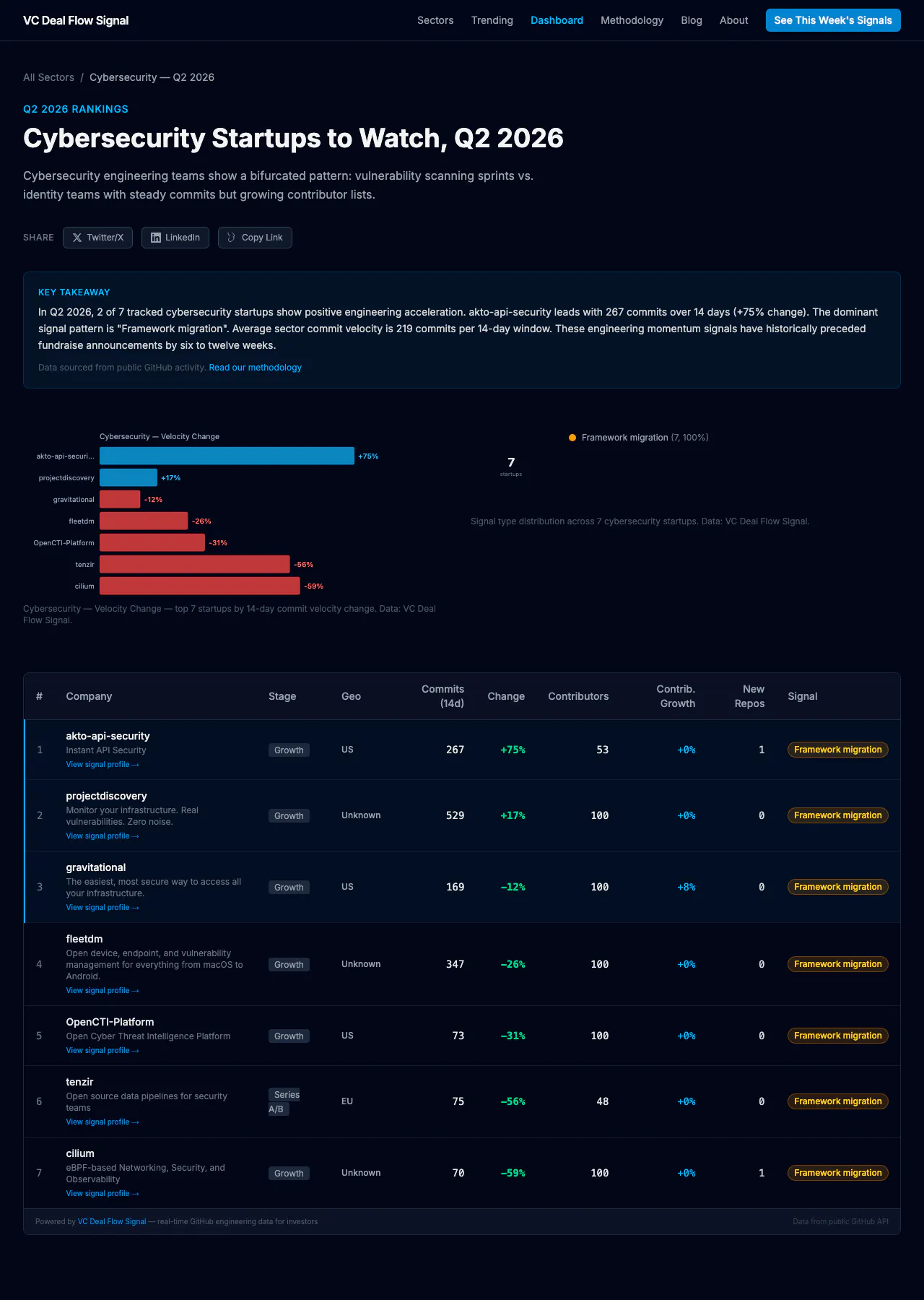Open the Read our methodology link

click(256, 368)
